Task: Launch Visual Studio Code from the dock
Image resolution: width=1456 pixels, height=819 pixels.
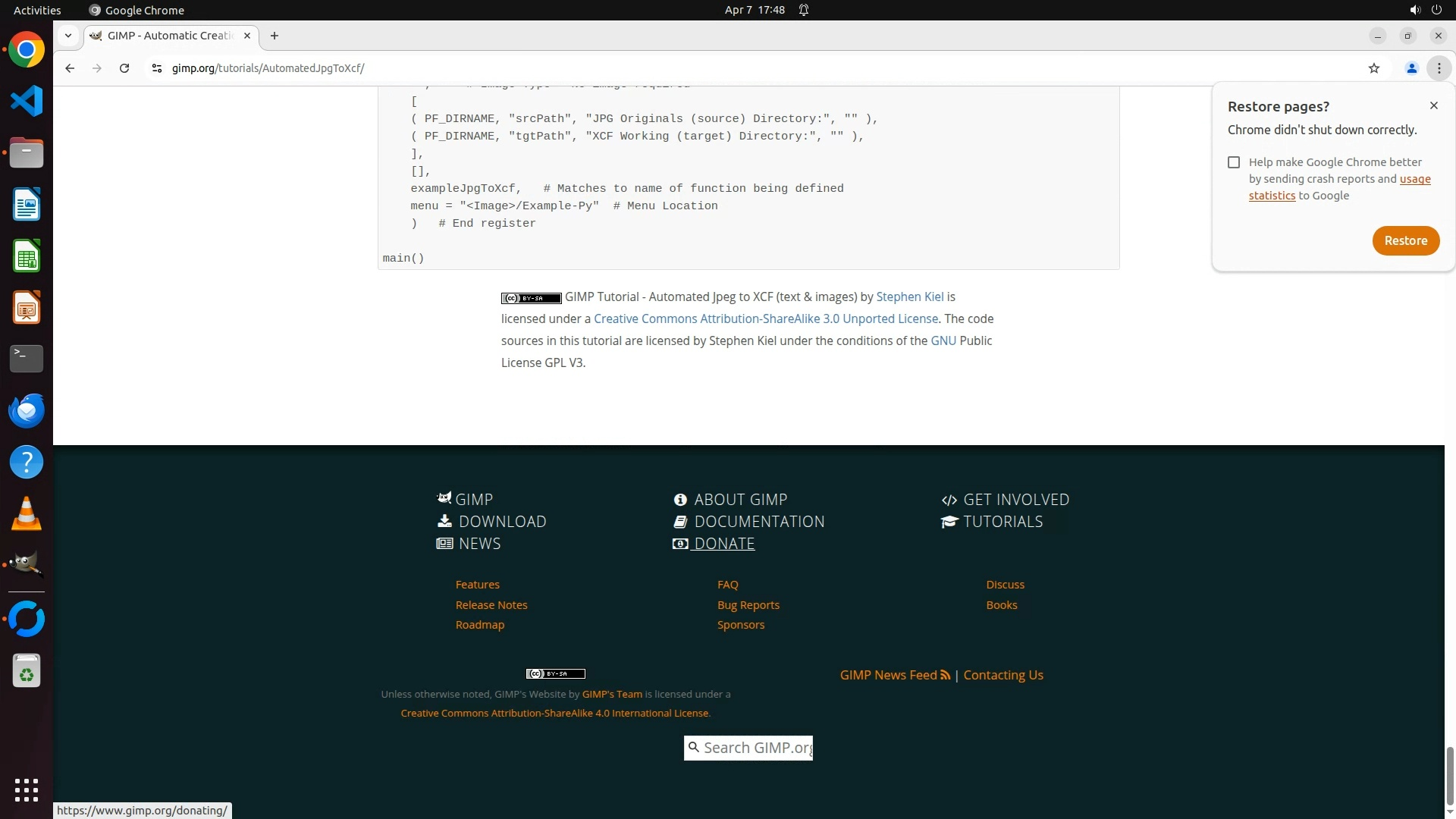Action: [27, 101]
